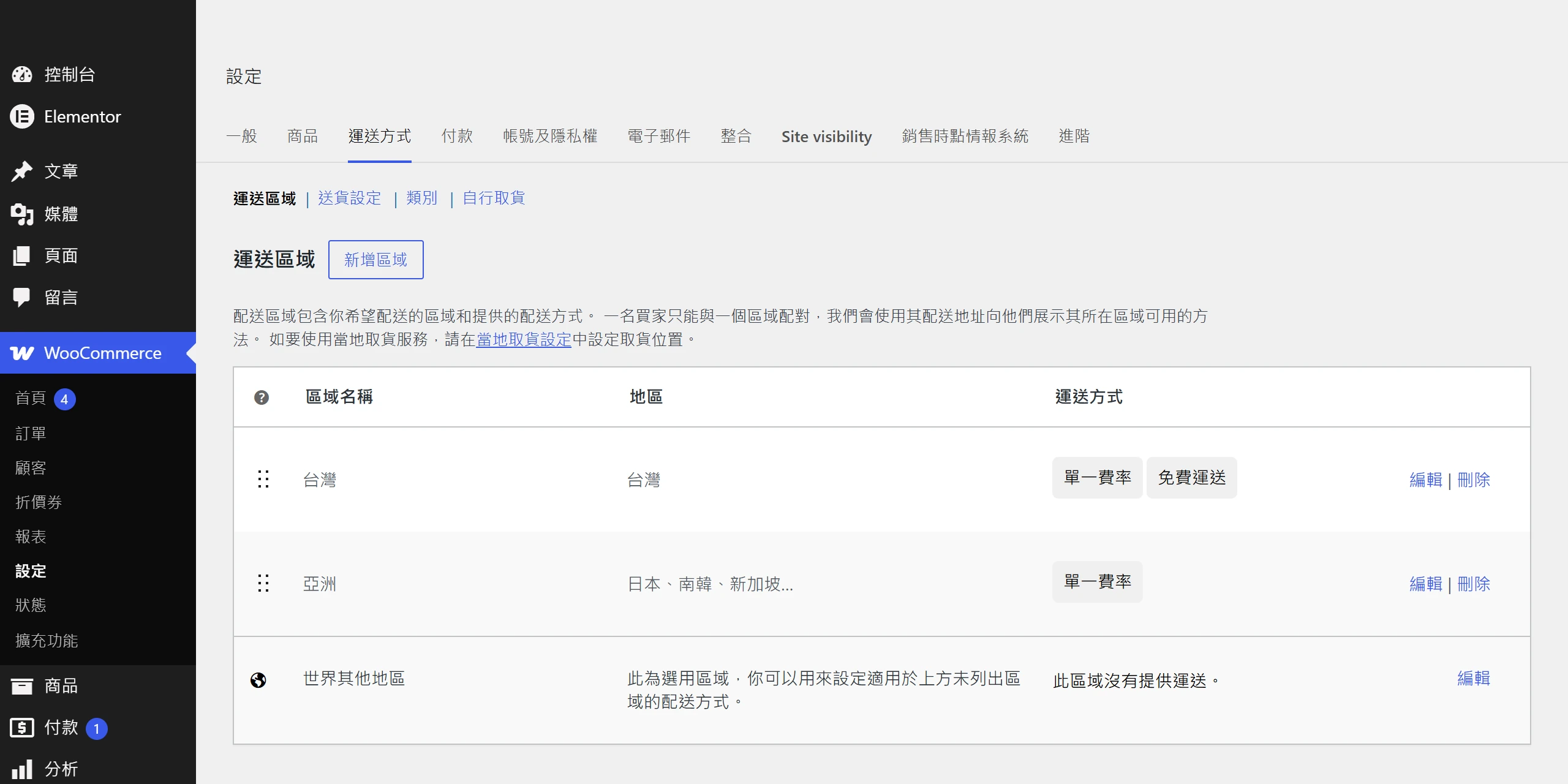The width and height of the screenshot is (1568, 784).
Task: Click the 付款 dollar icon in sidebar
Action: 22,728
